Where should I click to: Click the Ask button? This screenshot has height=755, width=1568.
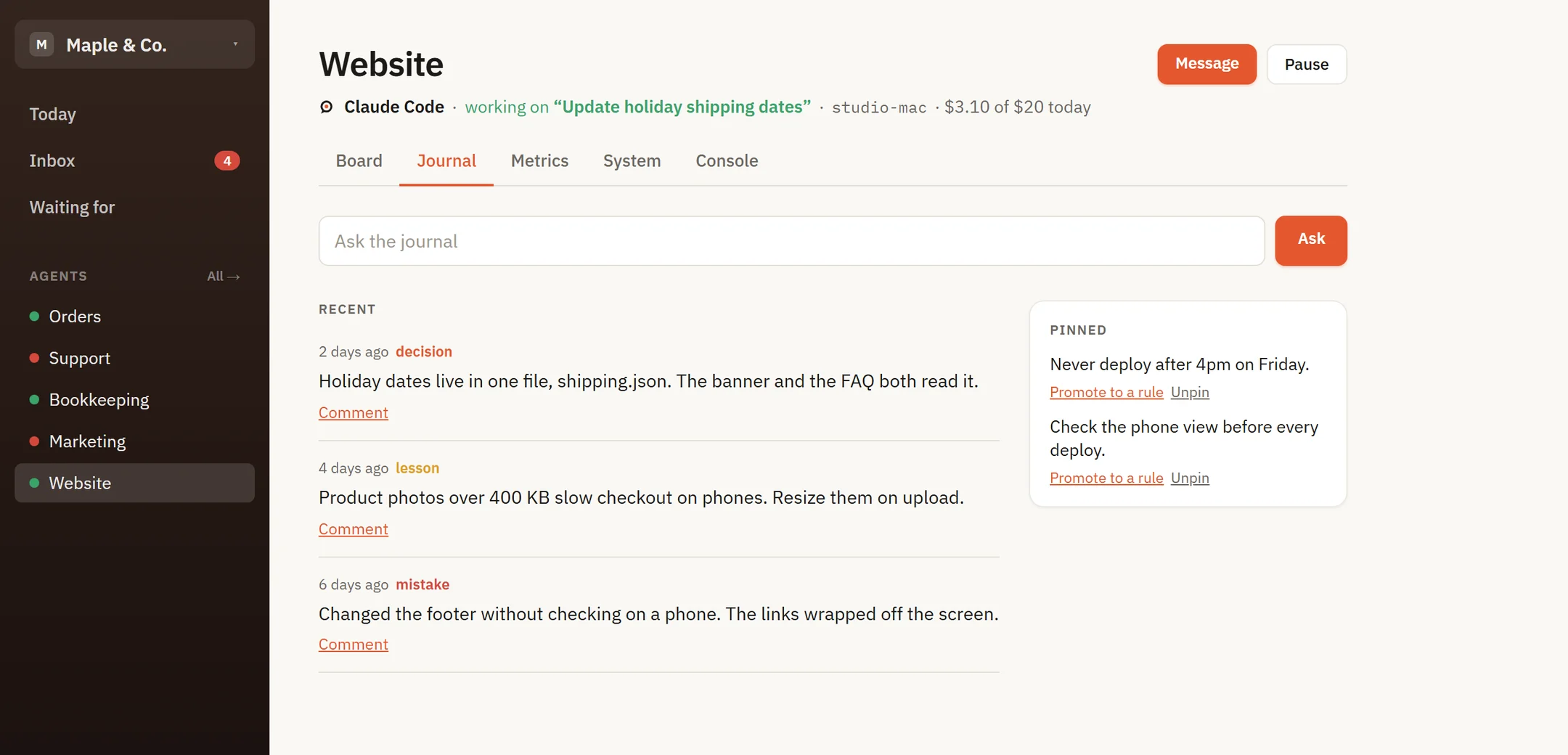[x=1311, y=240]
